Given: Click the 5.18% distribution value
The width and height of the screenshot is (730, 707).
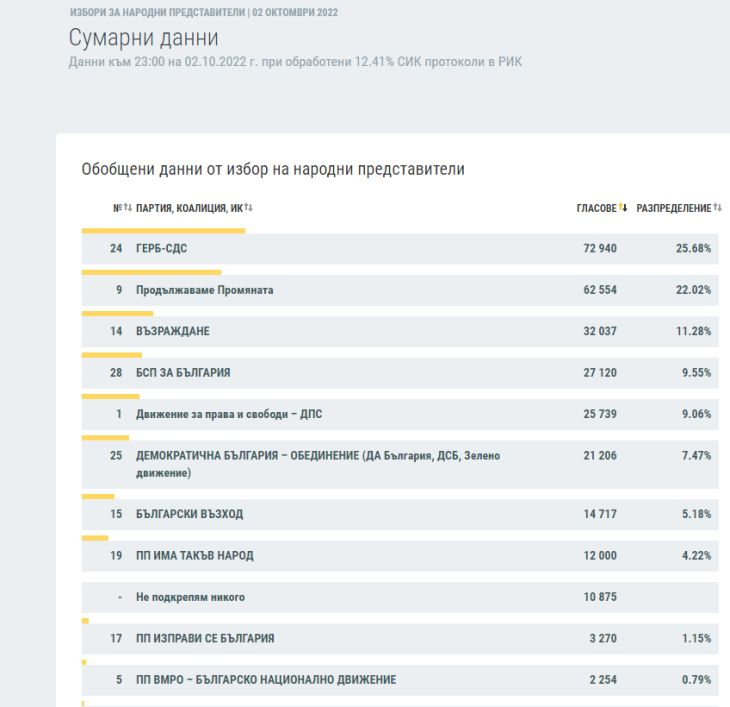Looking at the screenshot, I should pos(696,514).
